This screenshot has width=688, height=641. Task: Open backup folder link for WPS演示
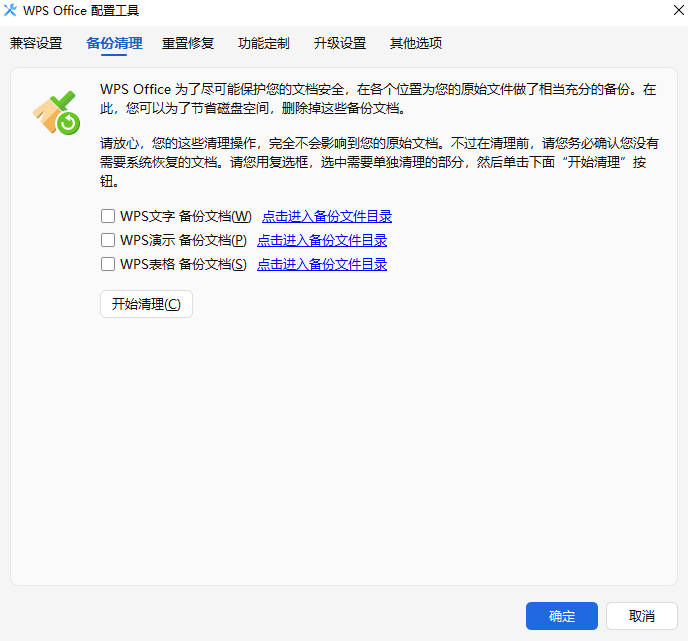pyautogui.click(x=322, y=240)
